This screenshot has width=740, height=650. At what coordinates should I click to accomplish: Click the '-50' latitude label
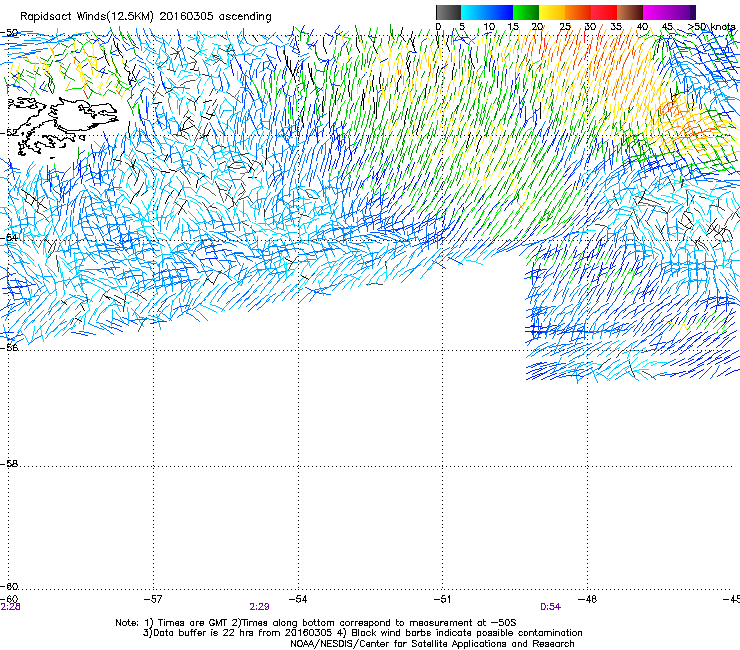9,33
